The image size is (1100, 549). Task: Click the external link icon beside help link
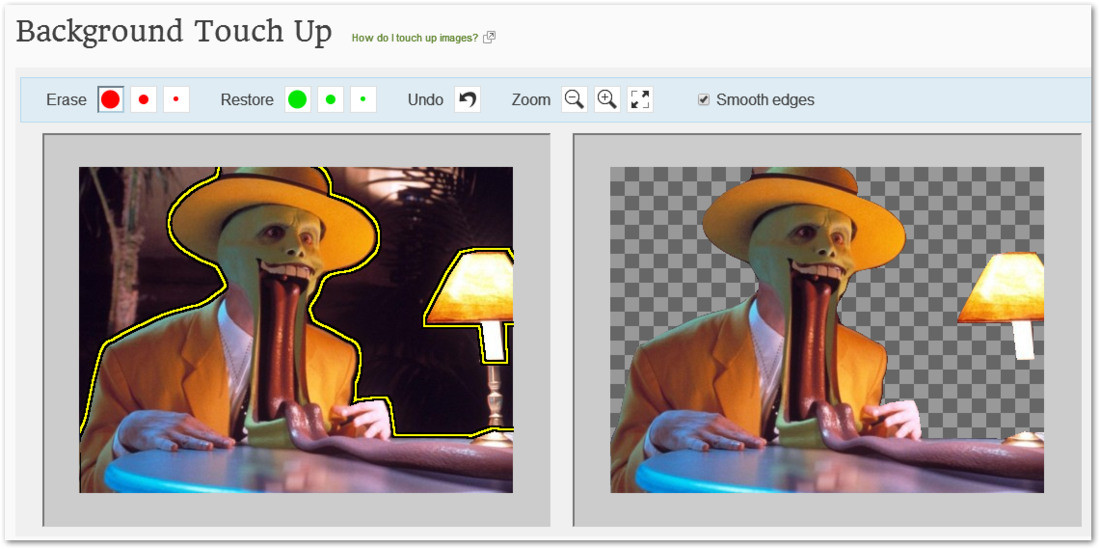click(x=490, y=38)
